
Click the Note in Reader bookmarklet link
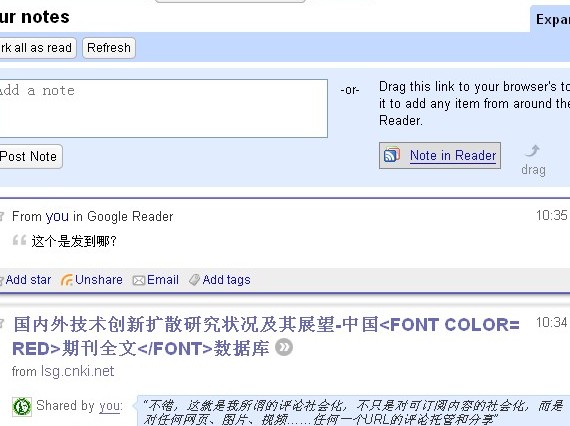[453, 156]
